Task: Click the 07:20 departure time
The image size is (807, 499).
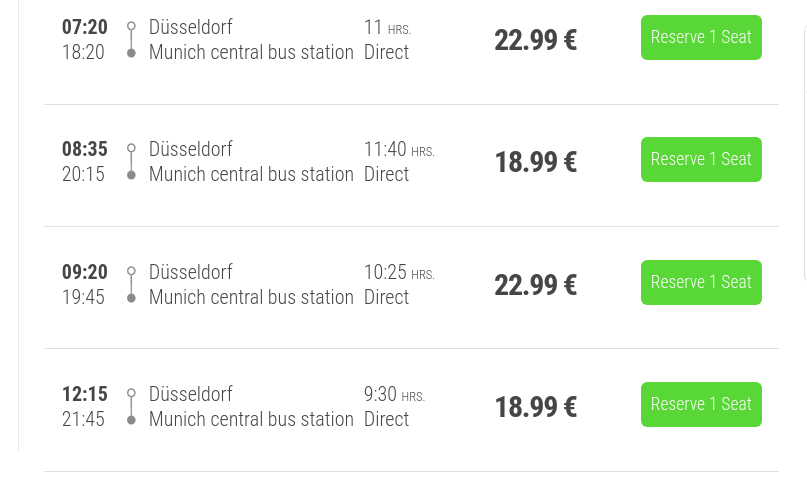Action: (x=84, y=27)
